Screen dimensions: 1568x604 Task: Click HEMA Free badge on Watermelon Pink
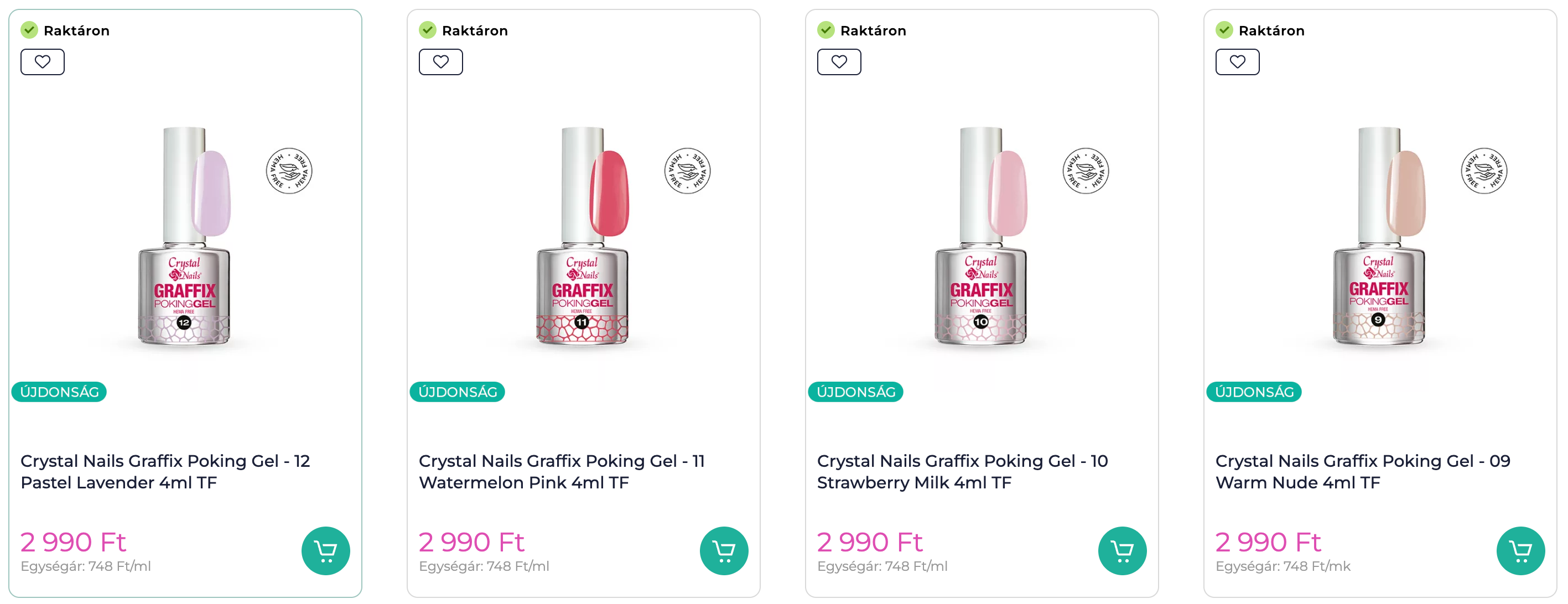pos(687,171)
